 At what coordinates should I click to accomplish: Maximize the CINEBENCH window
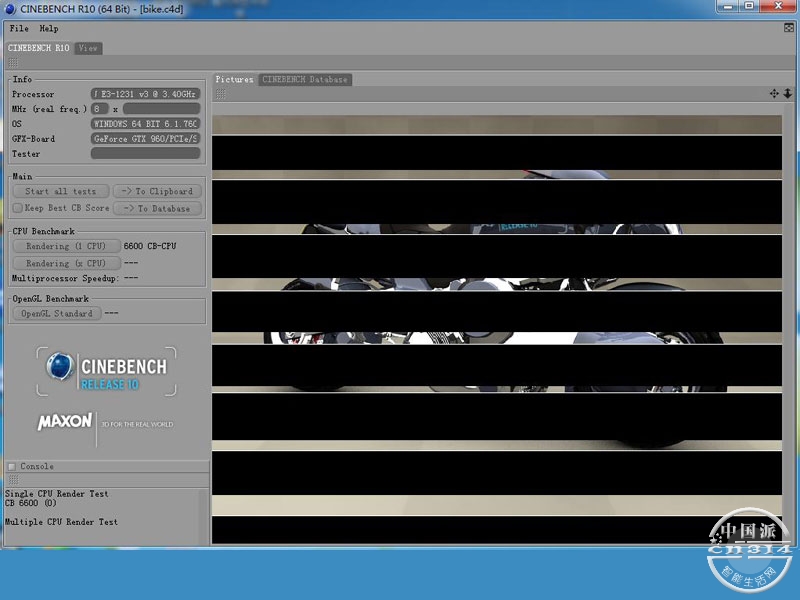[x=749, y=6]
